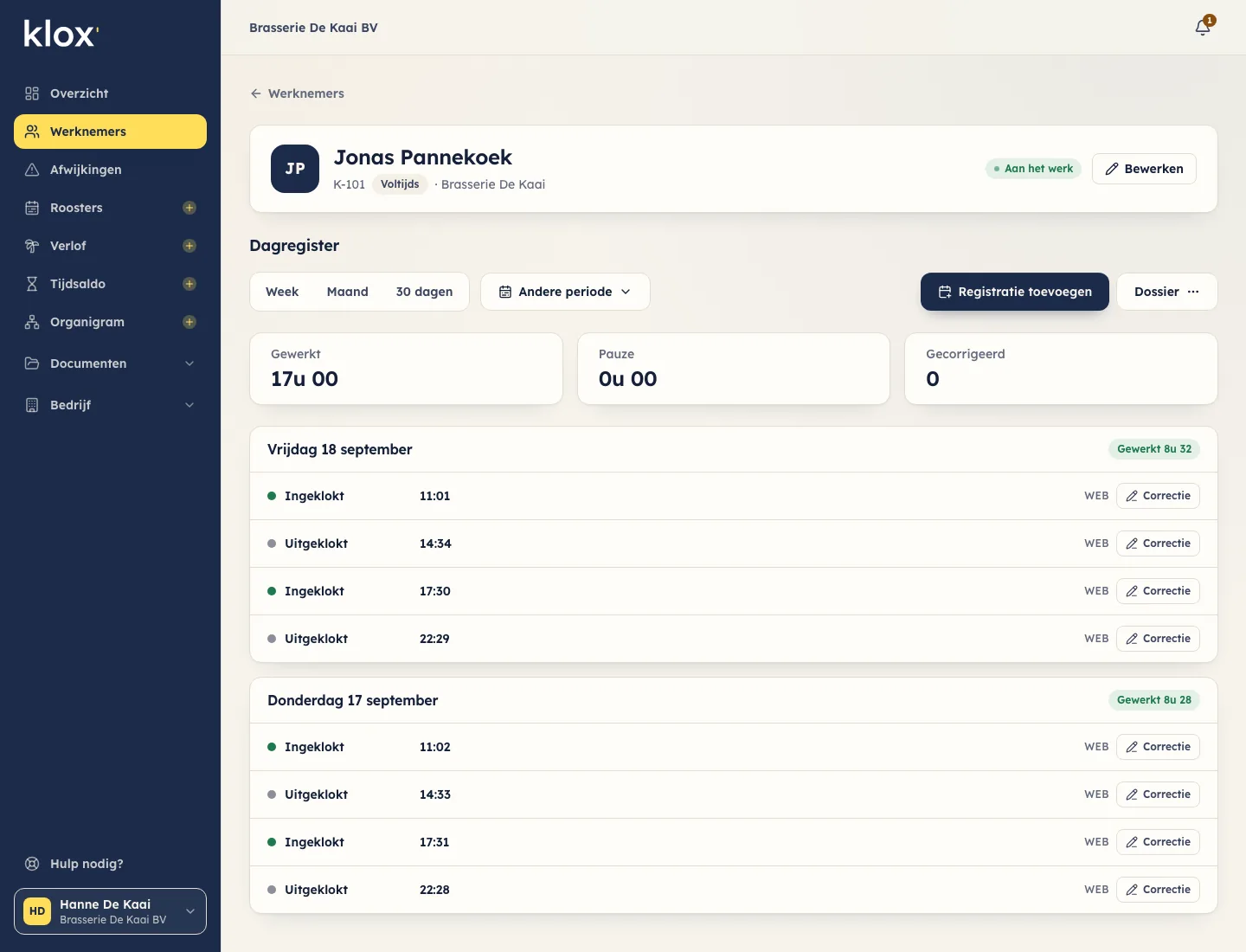This screenshot has width=1246, height=952.
Task: Expand the Bedrijf menu
Action: (x=110, y=405)
